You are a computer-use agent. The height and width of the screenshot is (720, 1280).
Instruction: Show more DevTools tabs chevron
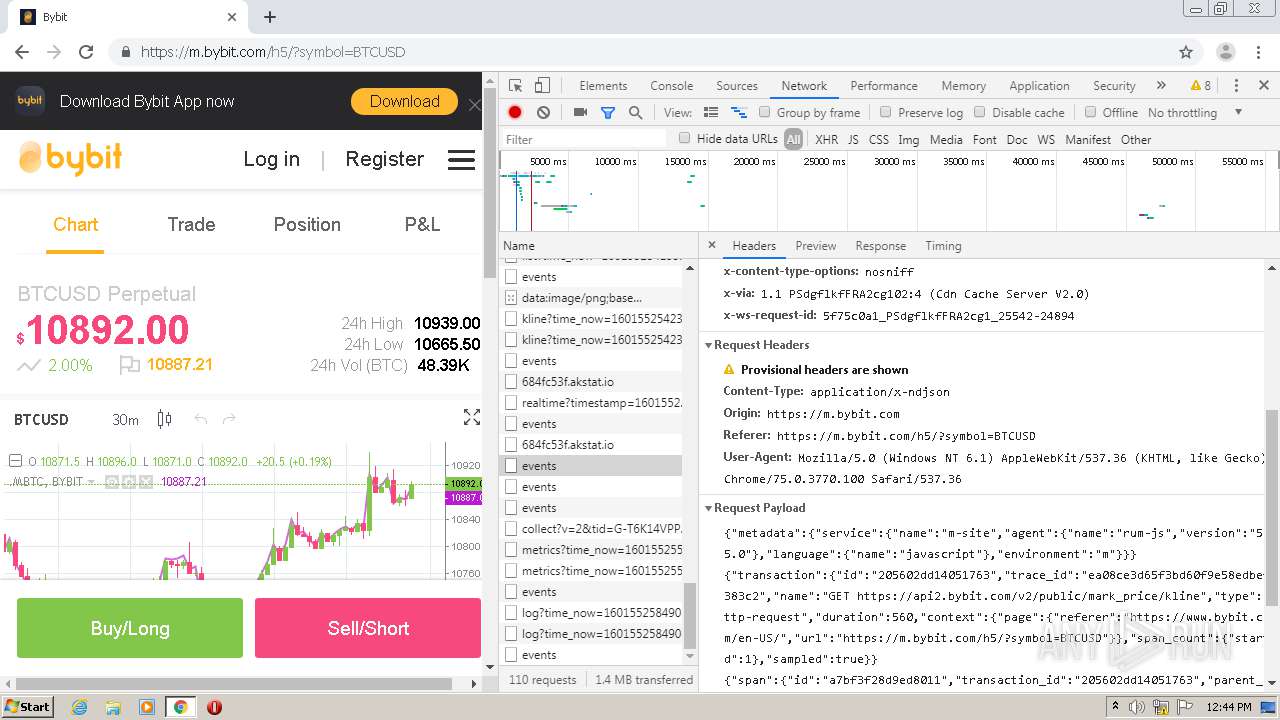click(x=1161, y=86)
